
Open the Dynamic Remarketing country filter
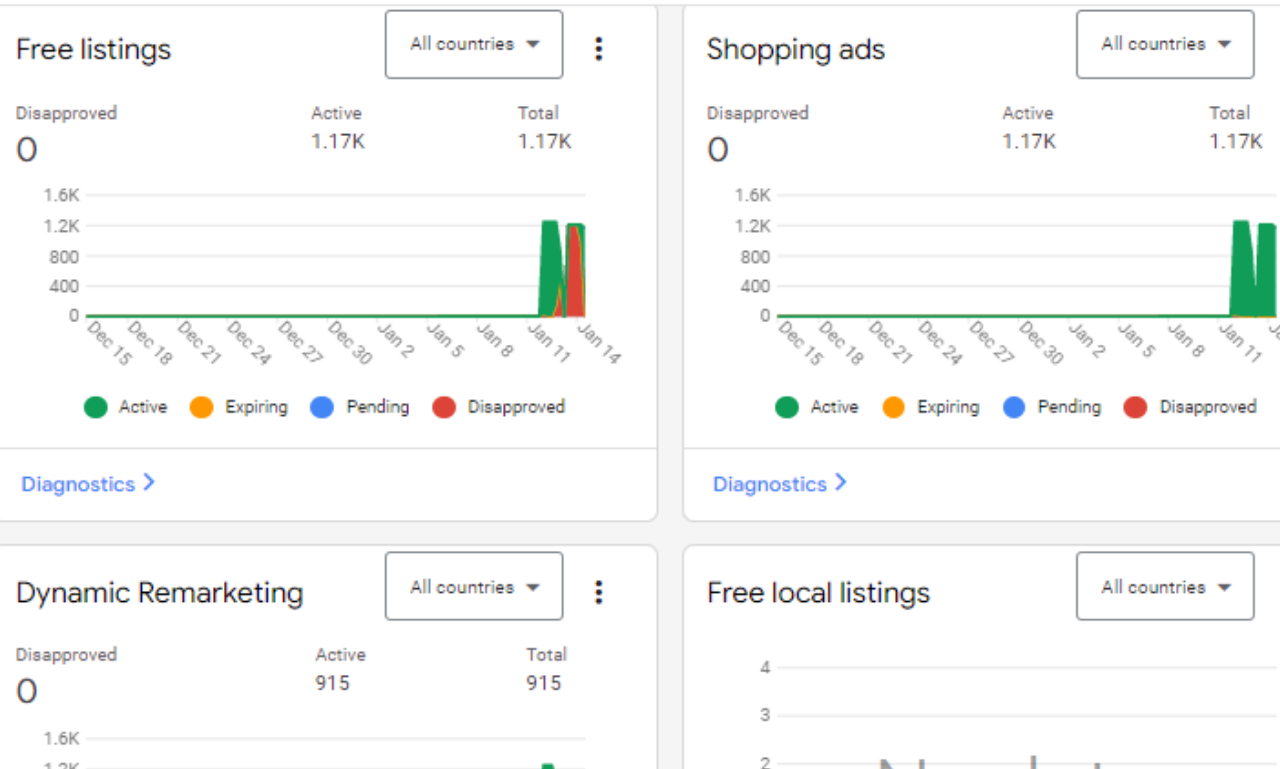point(473,587)
